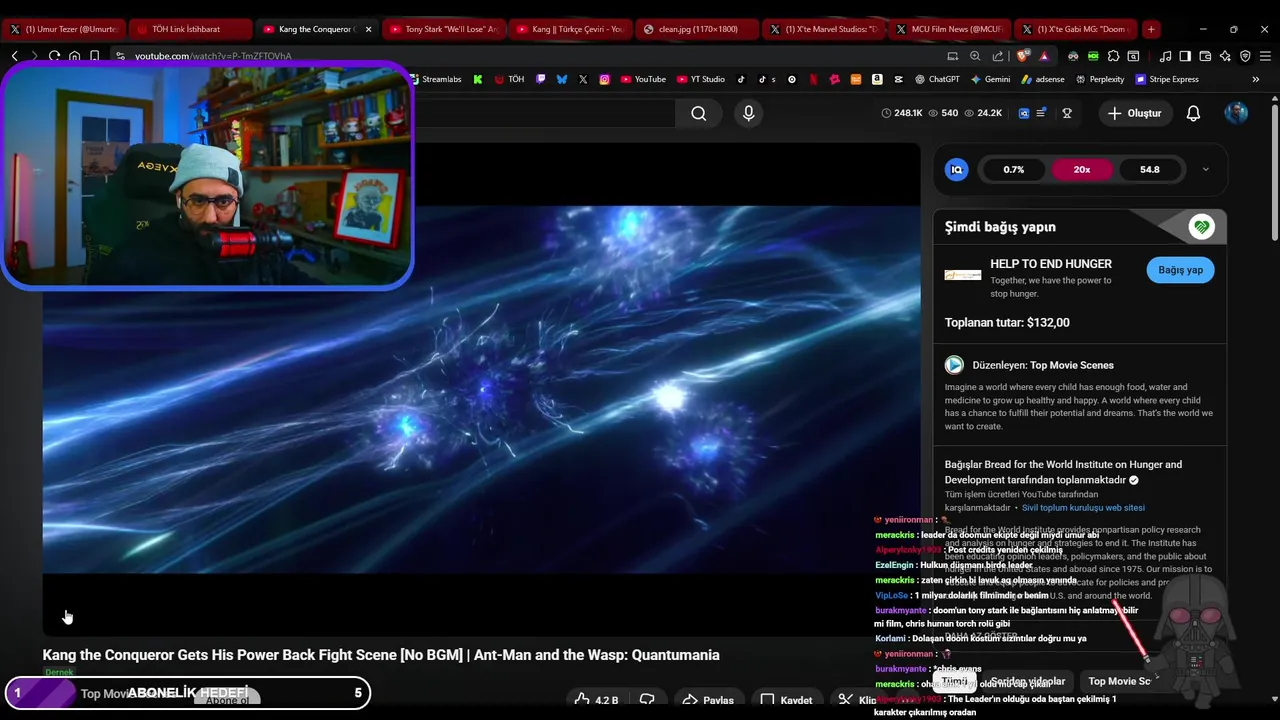Click the Top Movie Scenes organizer name
Viewport: 1280px width, 720px height.
1071,365
